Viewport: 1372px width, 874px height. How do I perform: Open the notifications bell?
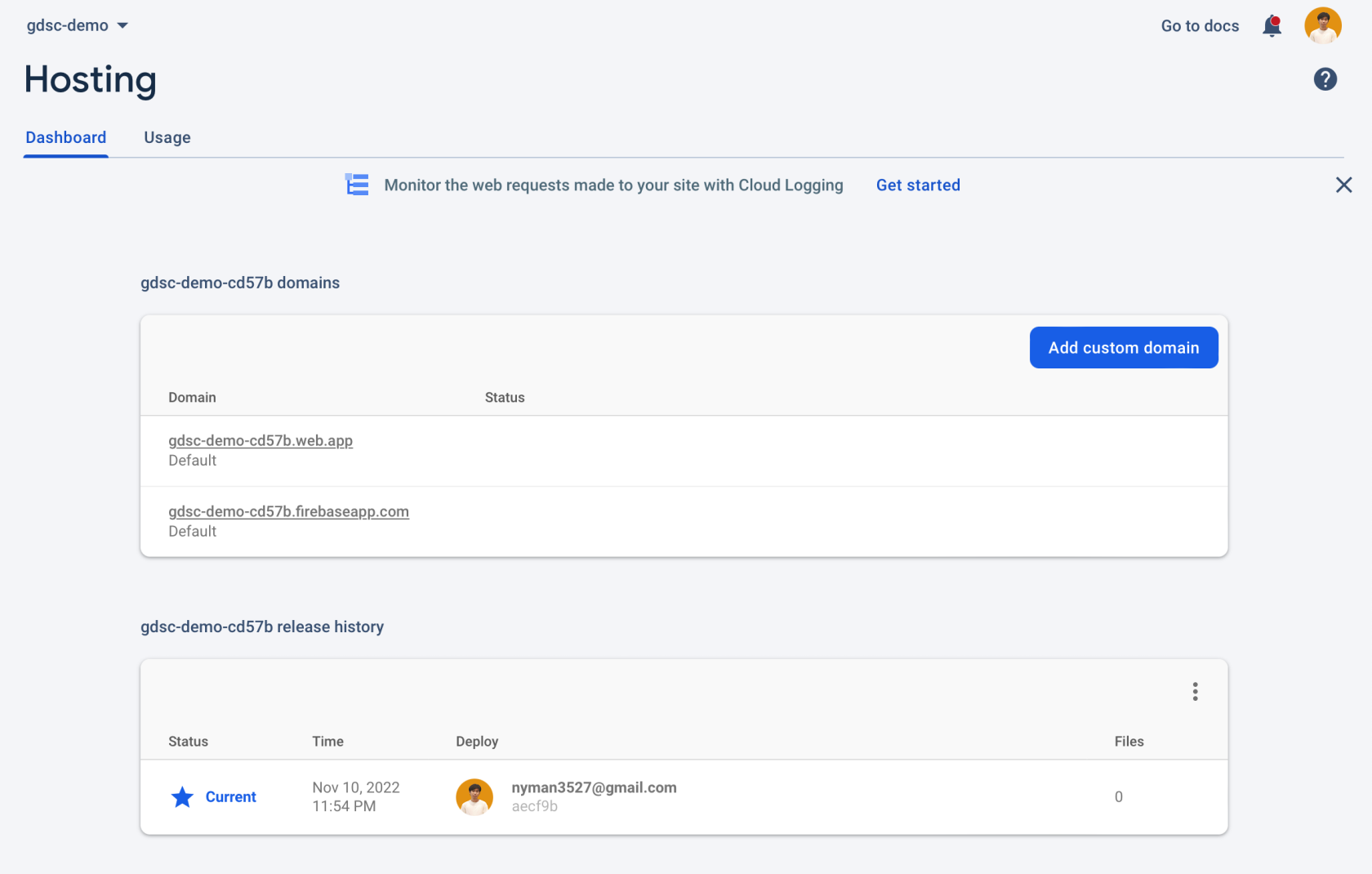[1272, 26]
